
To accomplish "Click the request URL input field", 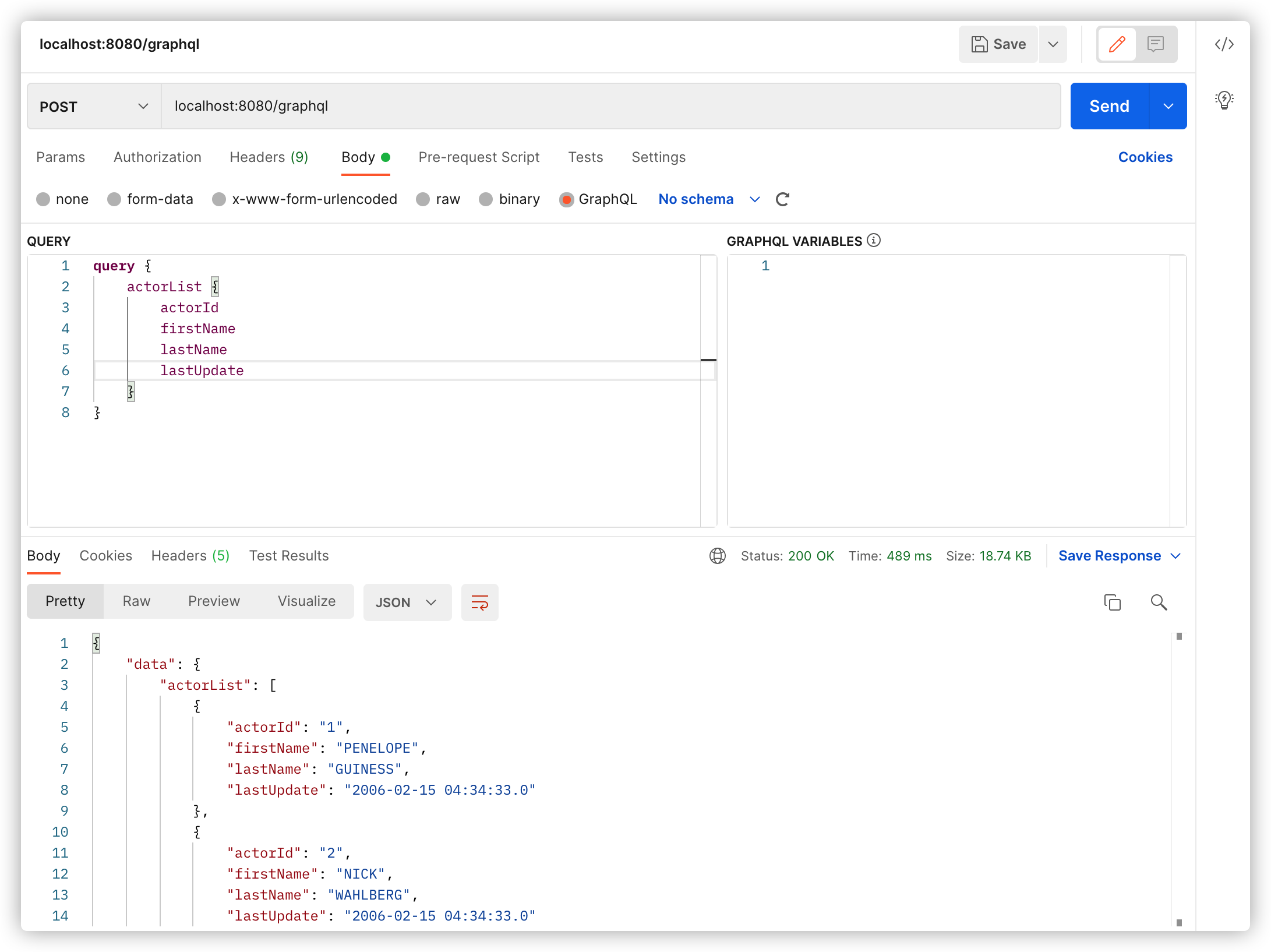I will [610, 106].
